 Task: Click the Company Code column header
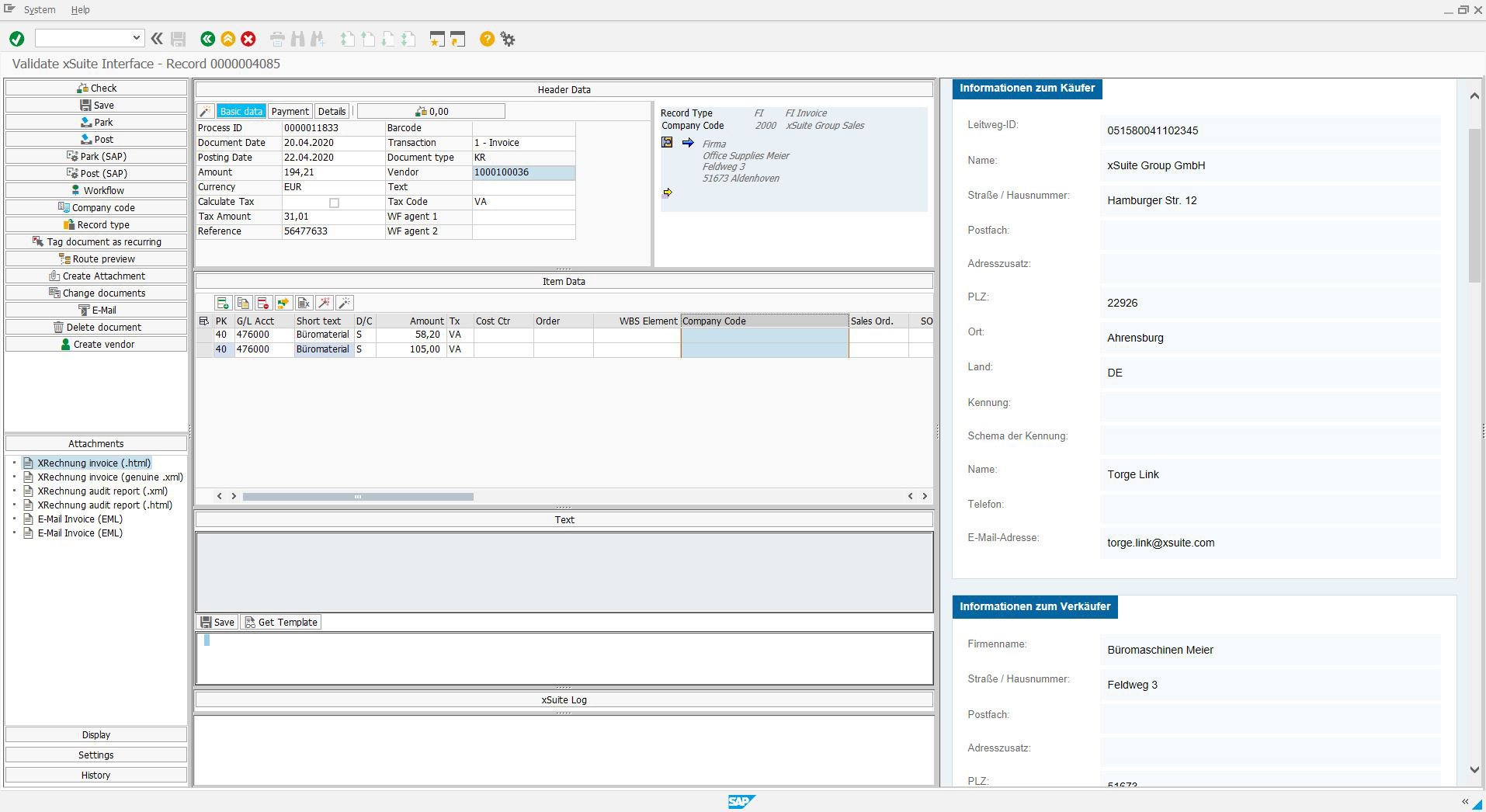point(765,321)
